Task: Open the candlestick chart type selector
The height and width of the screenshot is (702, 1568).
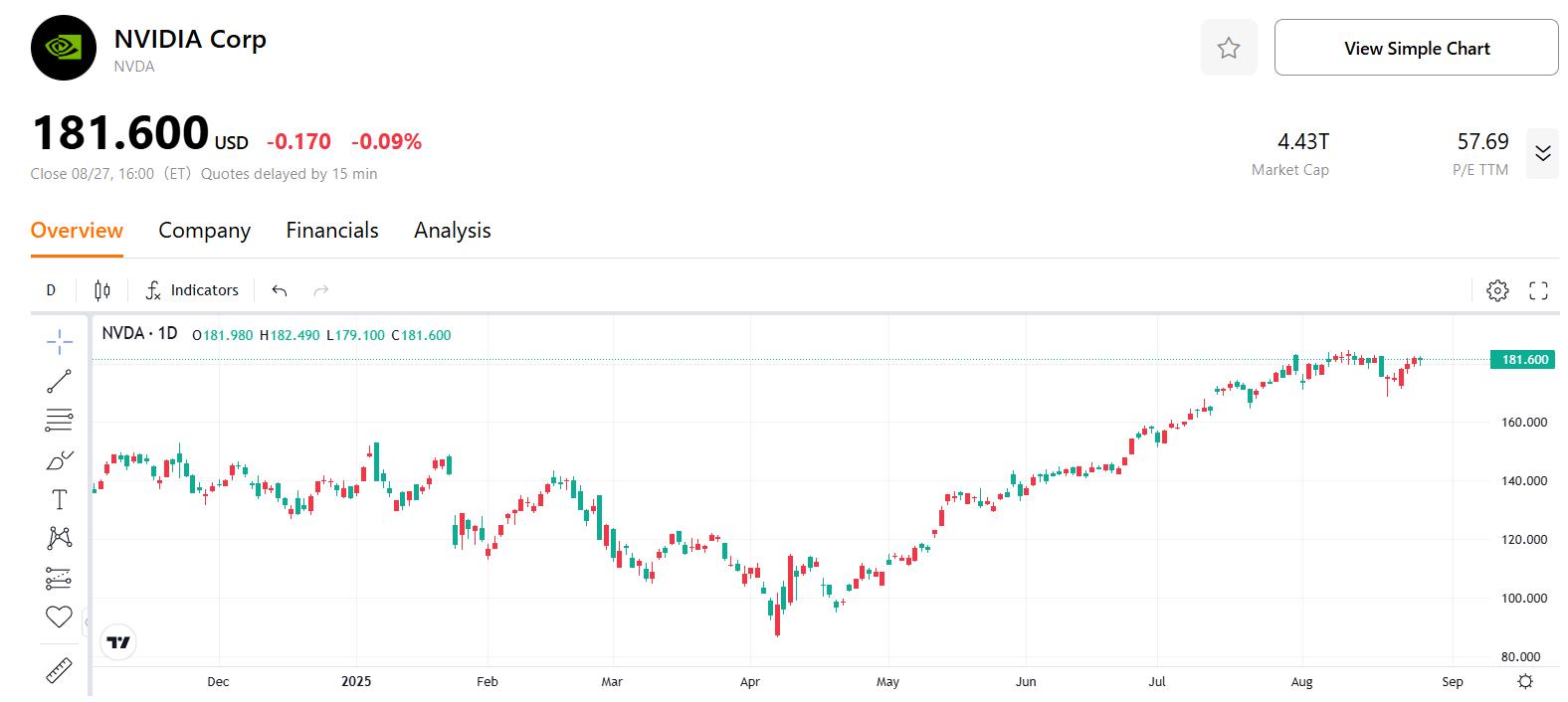Action: [100, 289]
